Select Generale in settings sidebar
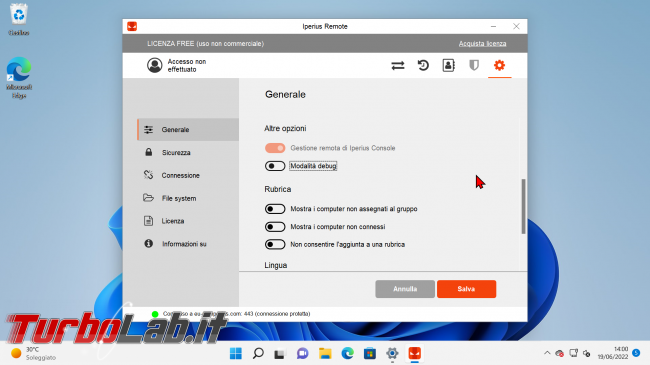 188,129
